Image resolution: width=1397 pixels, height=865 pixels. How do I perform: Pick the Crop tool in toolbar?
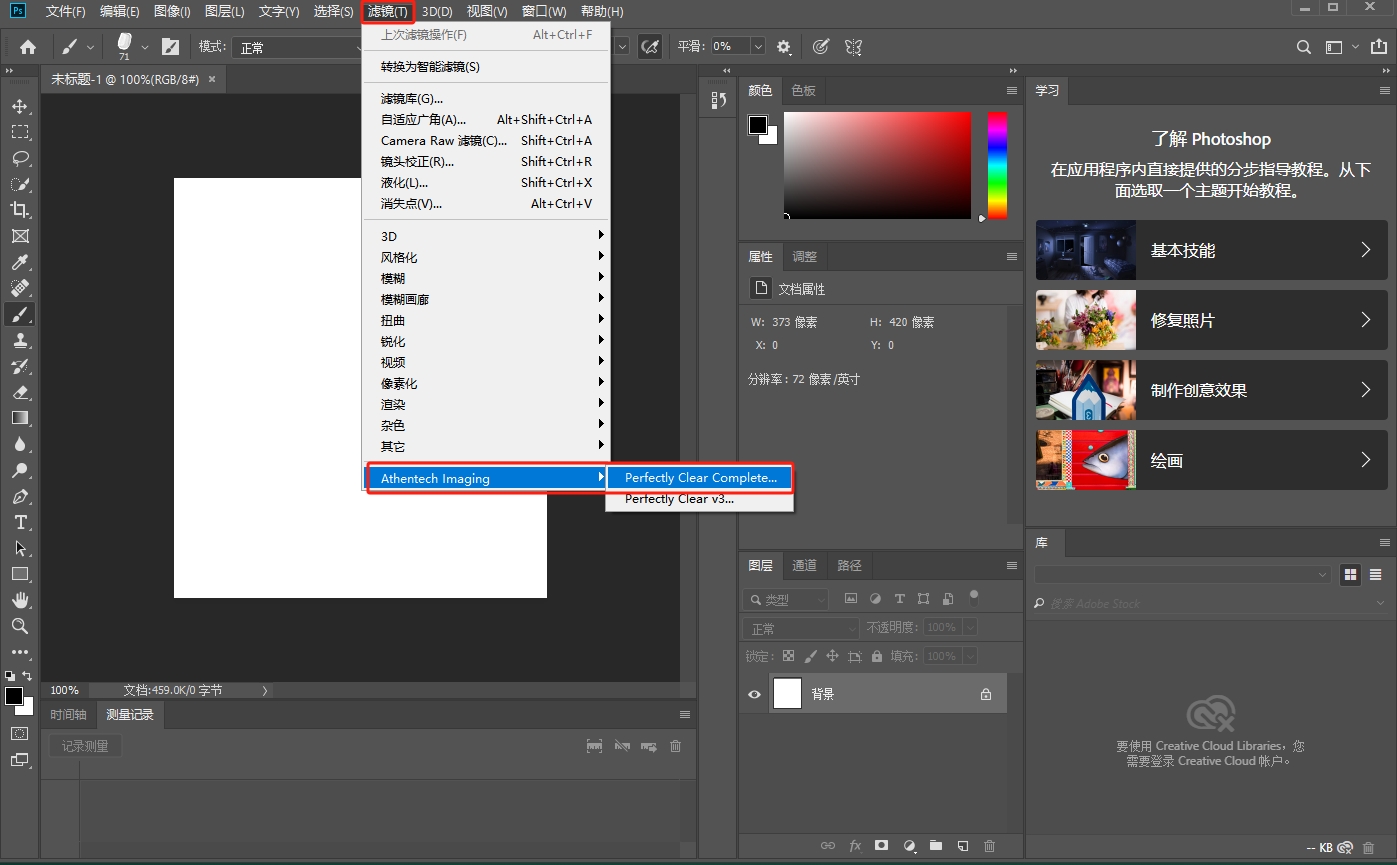[20, 210]
